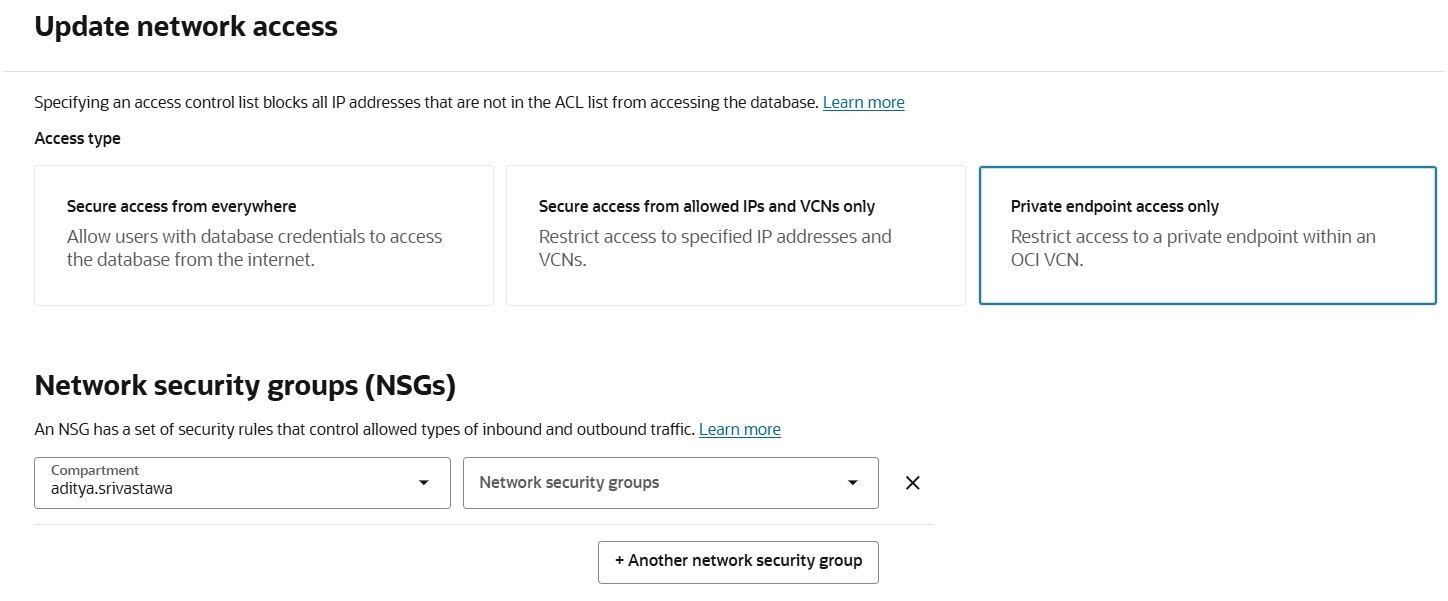Open the Network security groups dropdown
This screenshot has height=601, width=1448.
click(x=670, y=482)
